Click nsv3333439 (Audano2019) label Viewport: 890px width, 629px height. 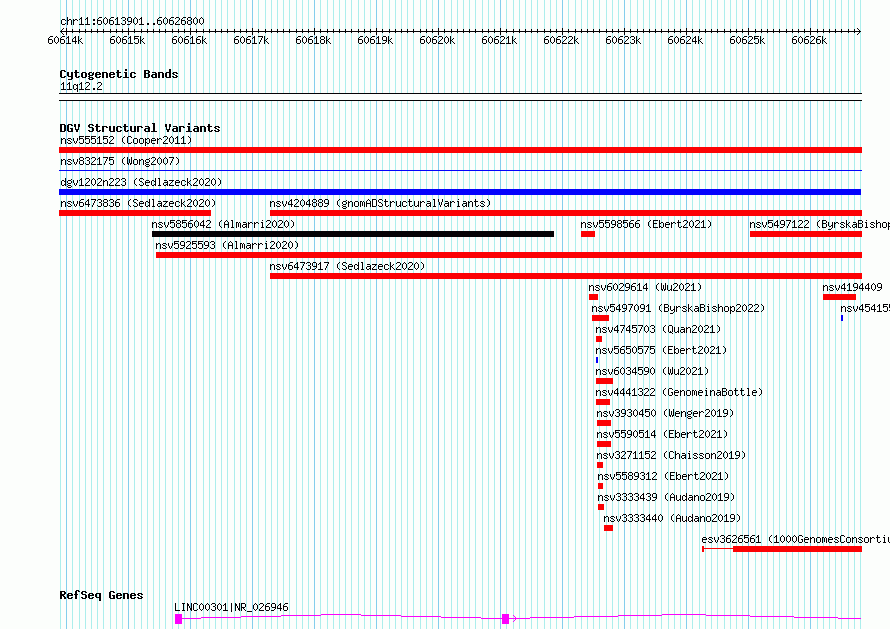666,497
